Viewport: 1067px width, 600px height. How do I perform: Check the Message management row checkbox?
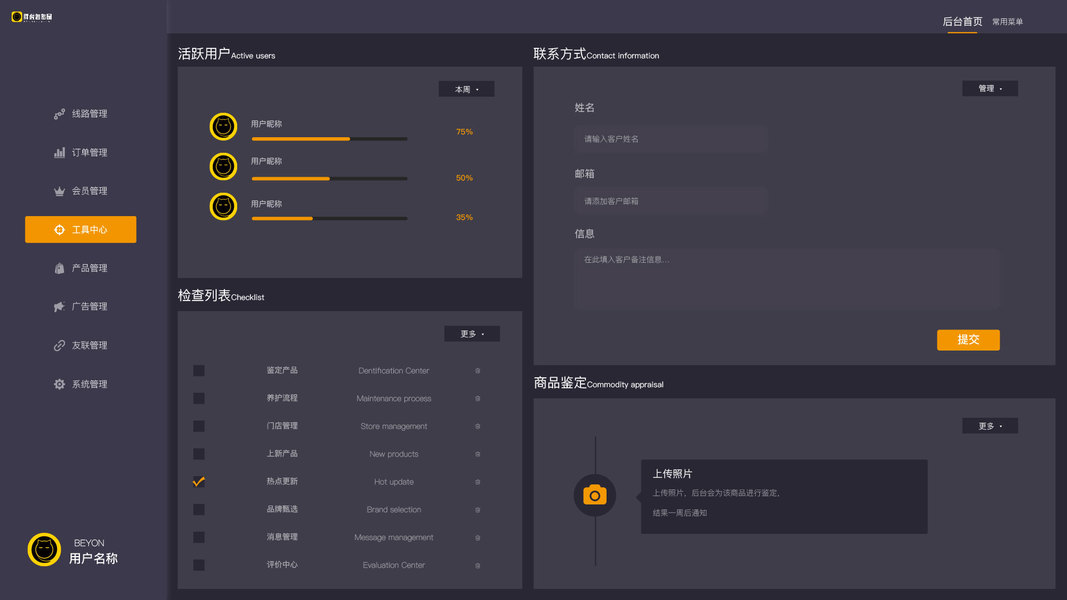tap(199, 537)
